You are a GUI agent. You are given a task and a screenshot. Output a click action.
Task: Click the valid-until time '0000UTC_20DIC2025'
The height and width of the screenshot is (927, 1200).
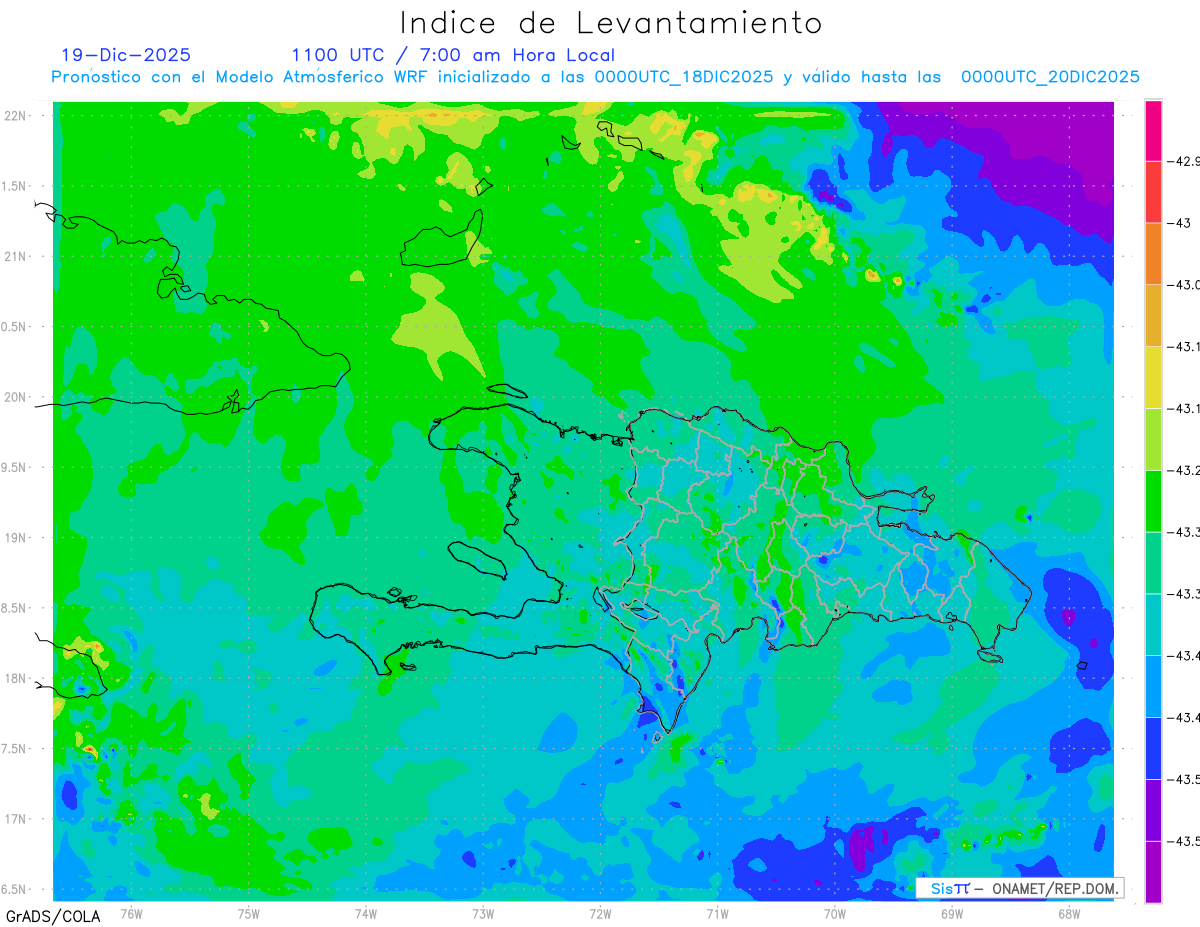click(x=1050, y=77)
